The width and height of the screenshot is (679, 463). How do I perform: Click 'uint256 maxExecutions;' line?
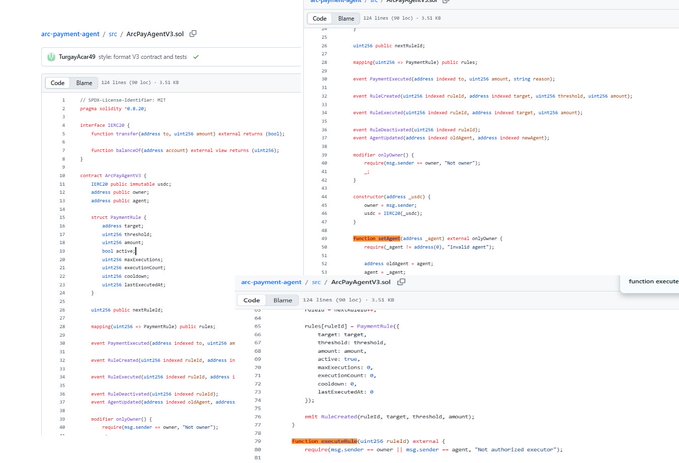pyautogui.click(x=133, y=260)
